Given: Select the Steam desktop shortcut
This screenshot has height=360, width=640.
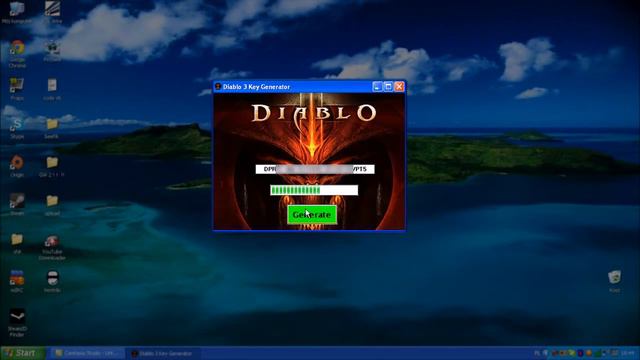Looking at the screenshot, I should (17, 204).
